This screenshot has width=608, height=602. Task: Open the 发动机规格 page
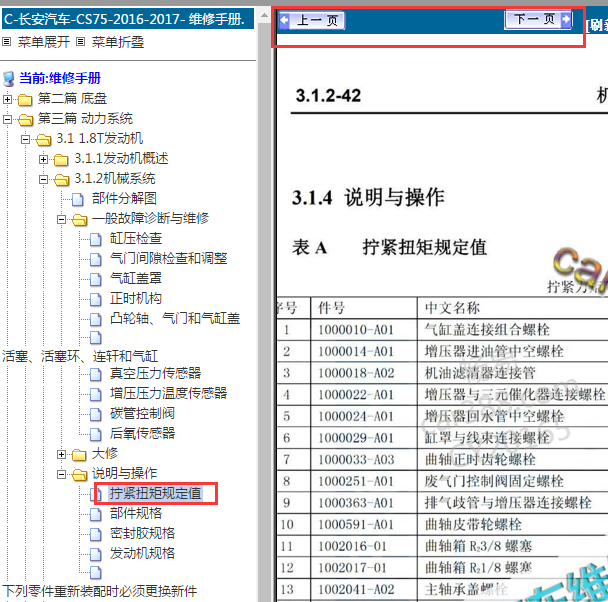[x=142, y=553]
